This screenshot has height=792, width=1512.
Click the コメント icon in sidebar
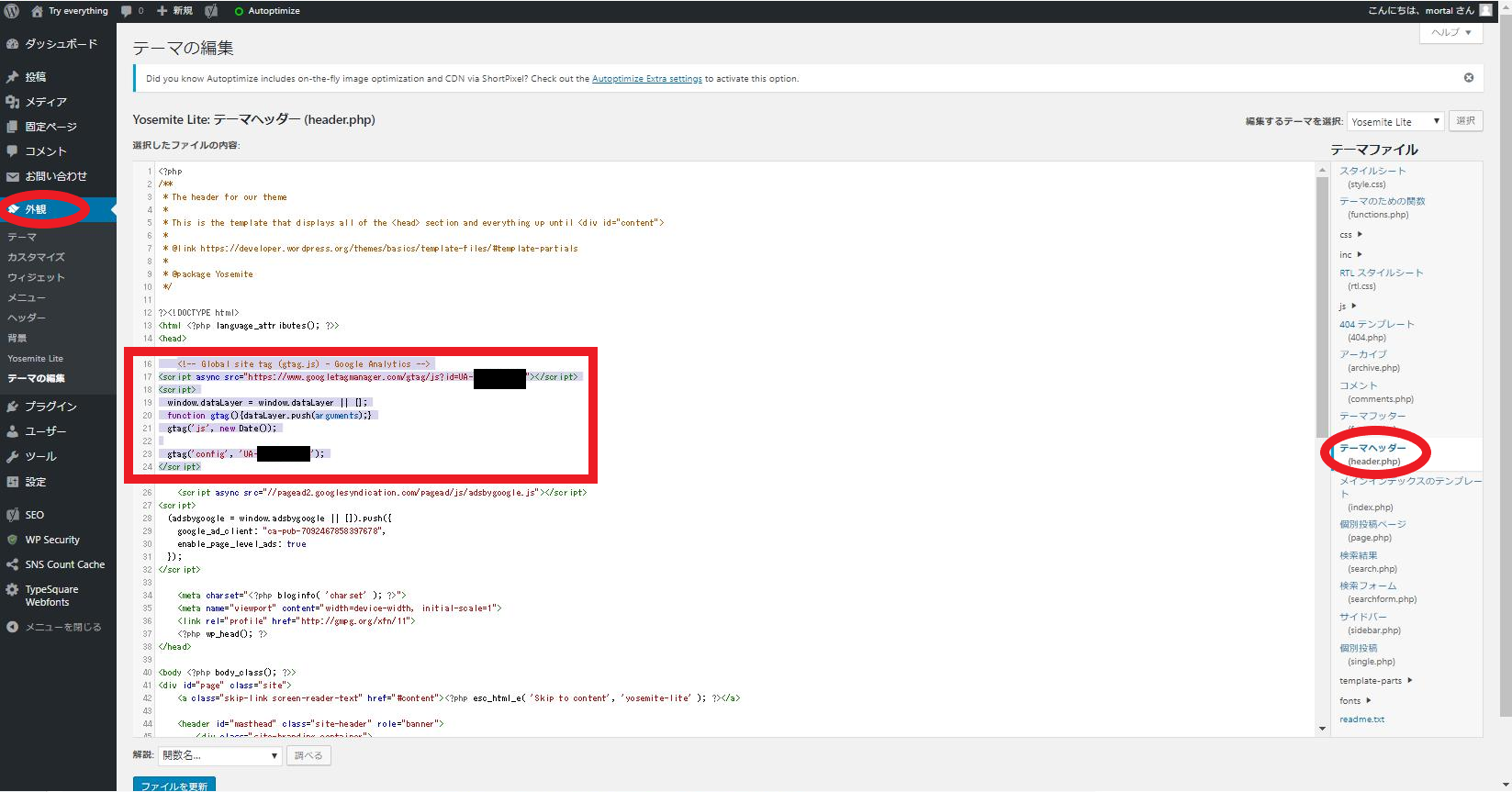click(13, 151)
